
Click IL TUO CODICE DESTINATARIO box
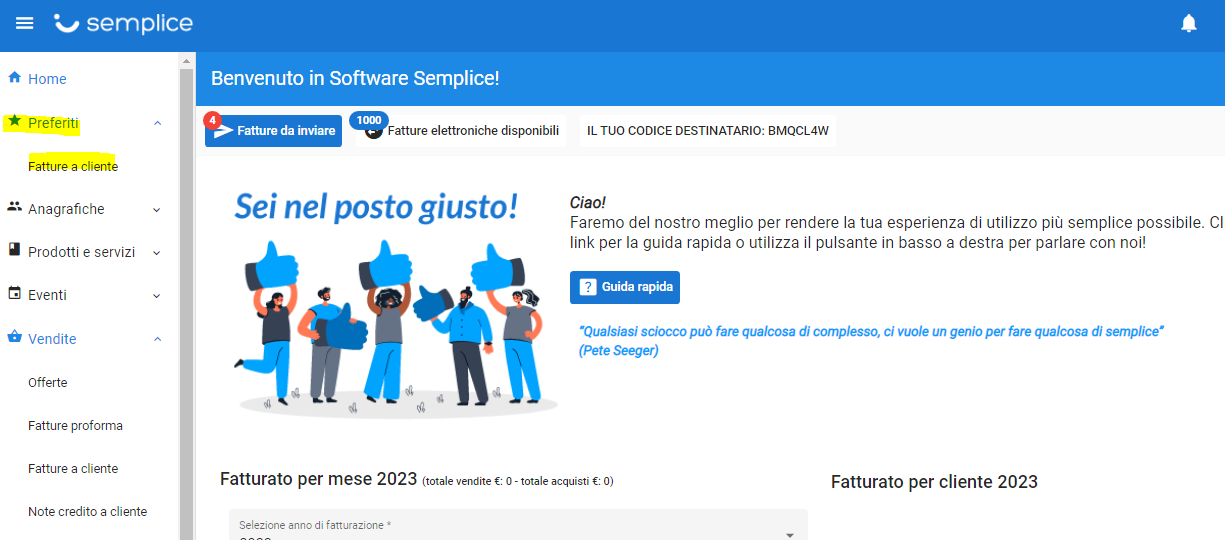point(708,131)
